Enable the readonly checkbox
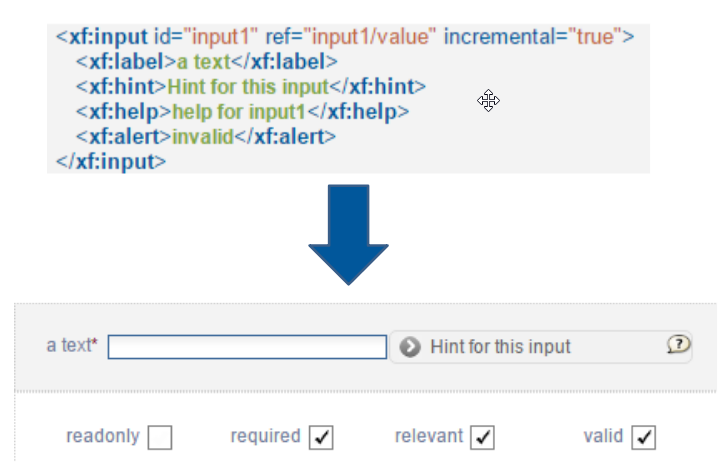This screenshot has height=462, width=722. pos(159,437)
